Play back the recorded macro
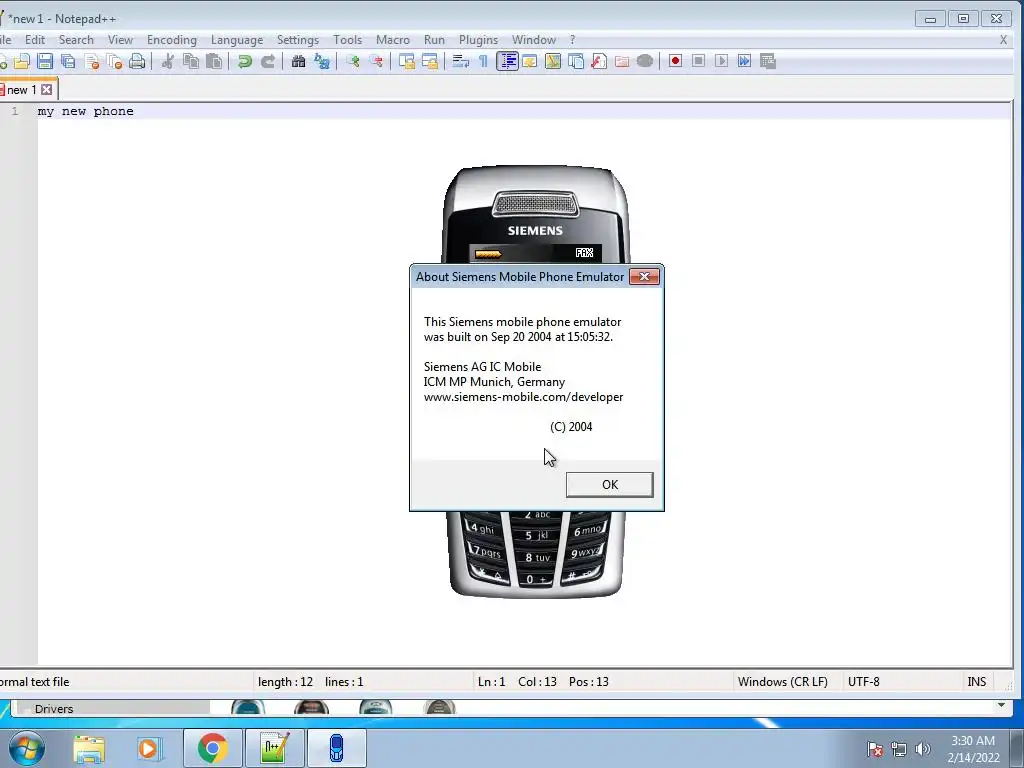The width and height of the screenshot is (1024, 768). 721,61
